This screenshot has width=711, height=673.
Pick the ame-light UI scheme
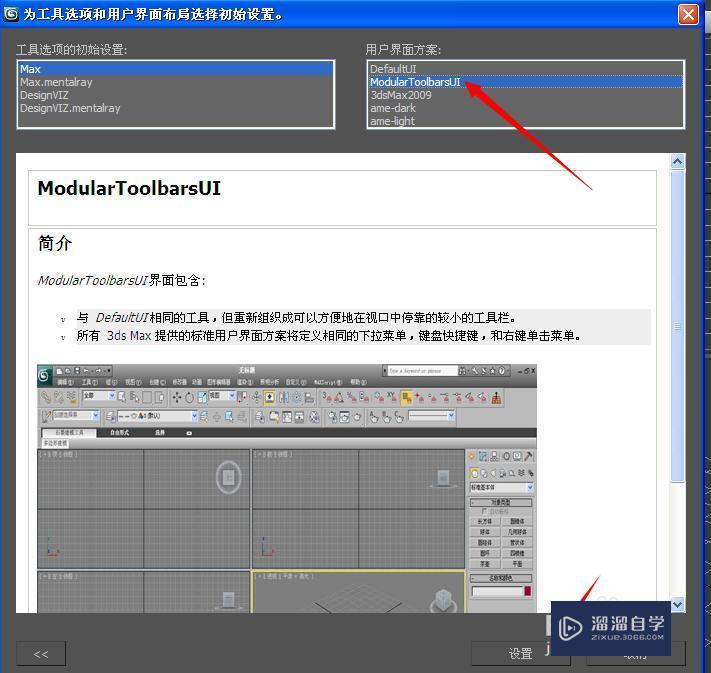(525, 121)
